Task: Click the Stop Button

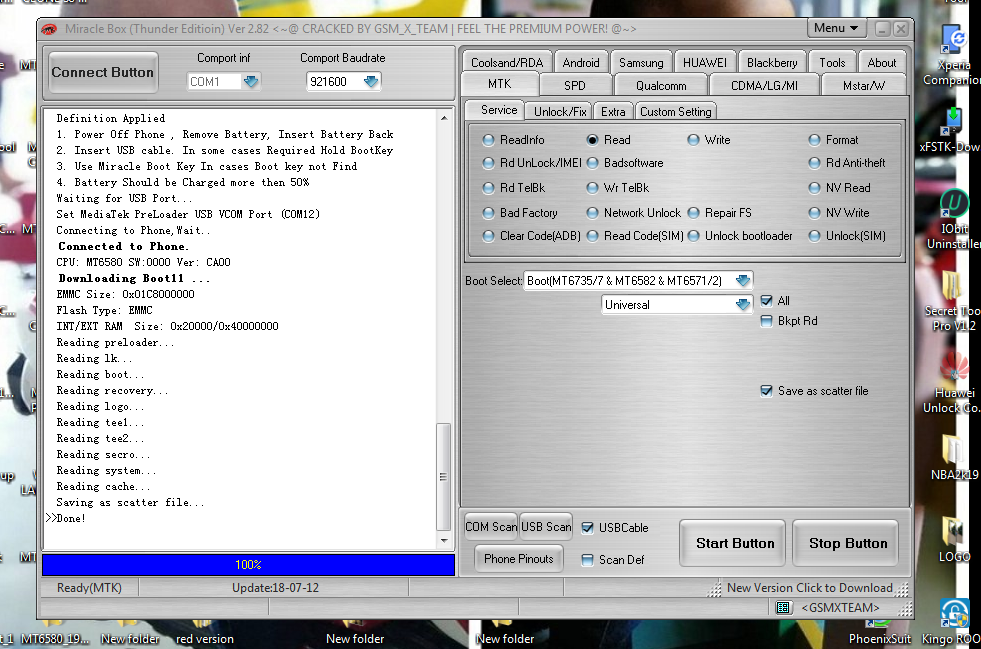Action: point(845,543)
